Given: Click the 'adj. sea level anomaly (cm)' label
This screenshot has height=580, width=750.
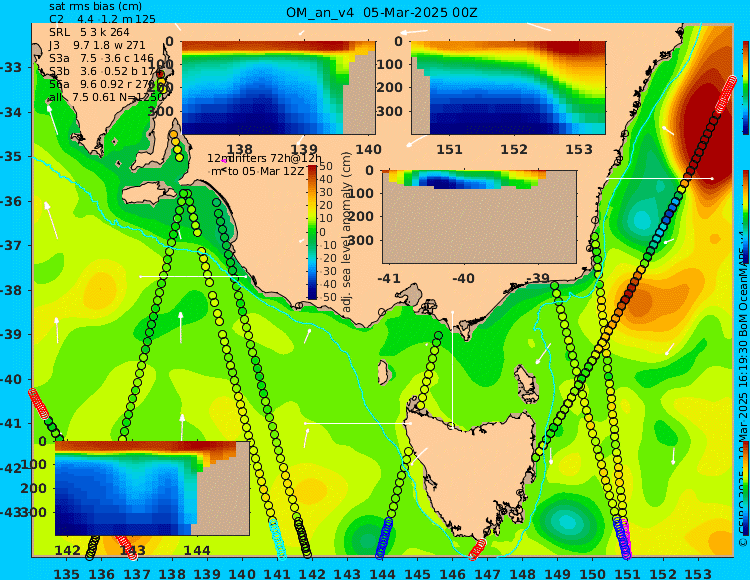Looking at the screenshot, I should click(x=347, y=232).
